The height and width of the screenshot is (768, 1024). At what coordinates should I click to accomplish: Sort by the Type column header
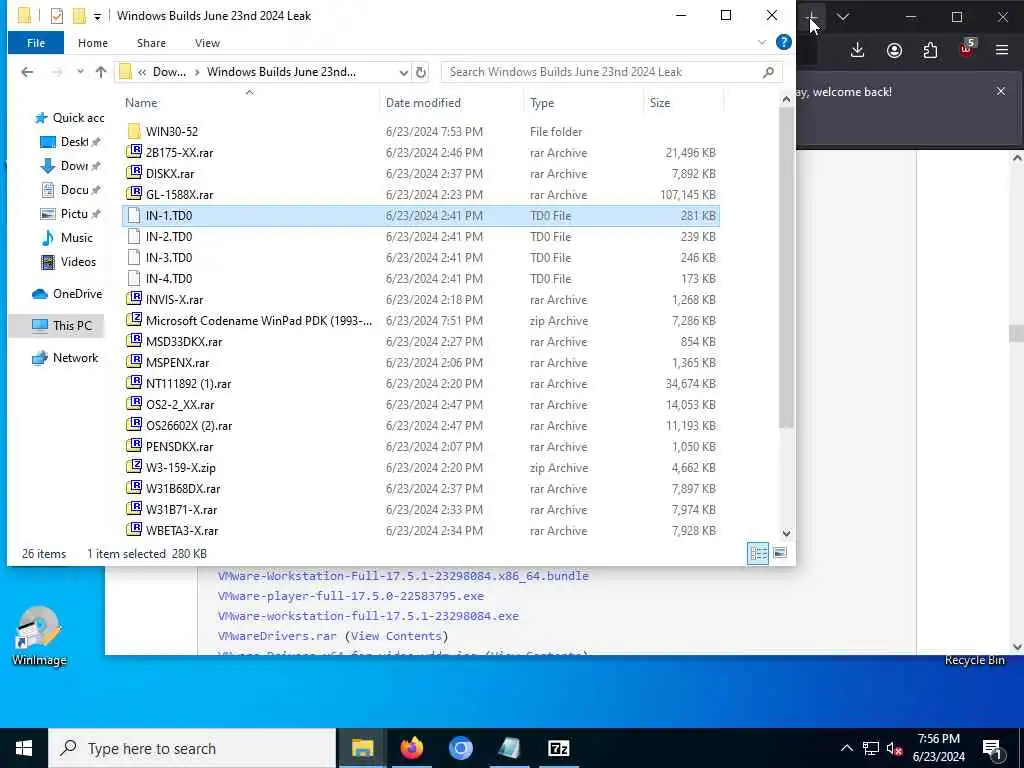click(x=542, y=103)
